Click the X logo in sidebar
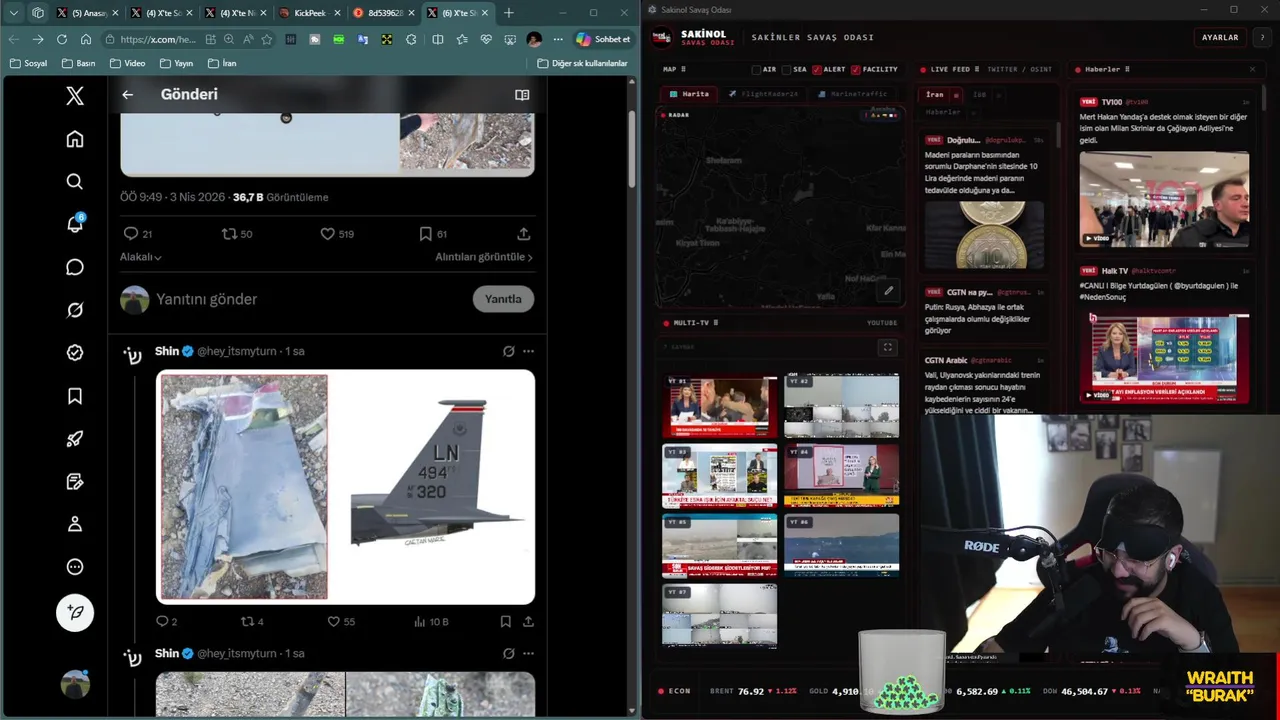The height and width of the screenshot is (720, 1280). (x=75, y=96)
